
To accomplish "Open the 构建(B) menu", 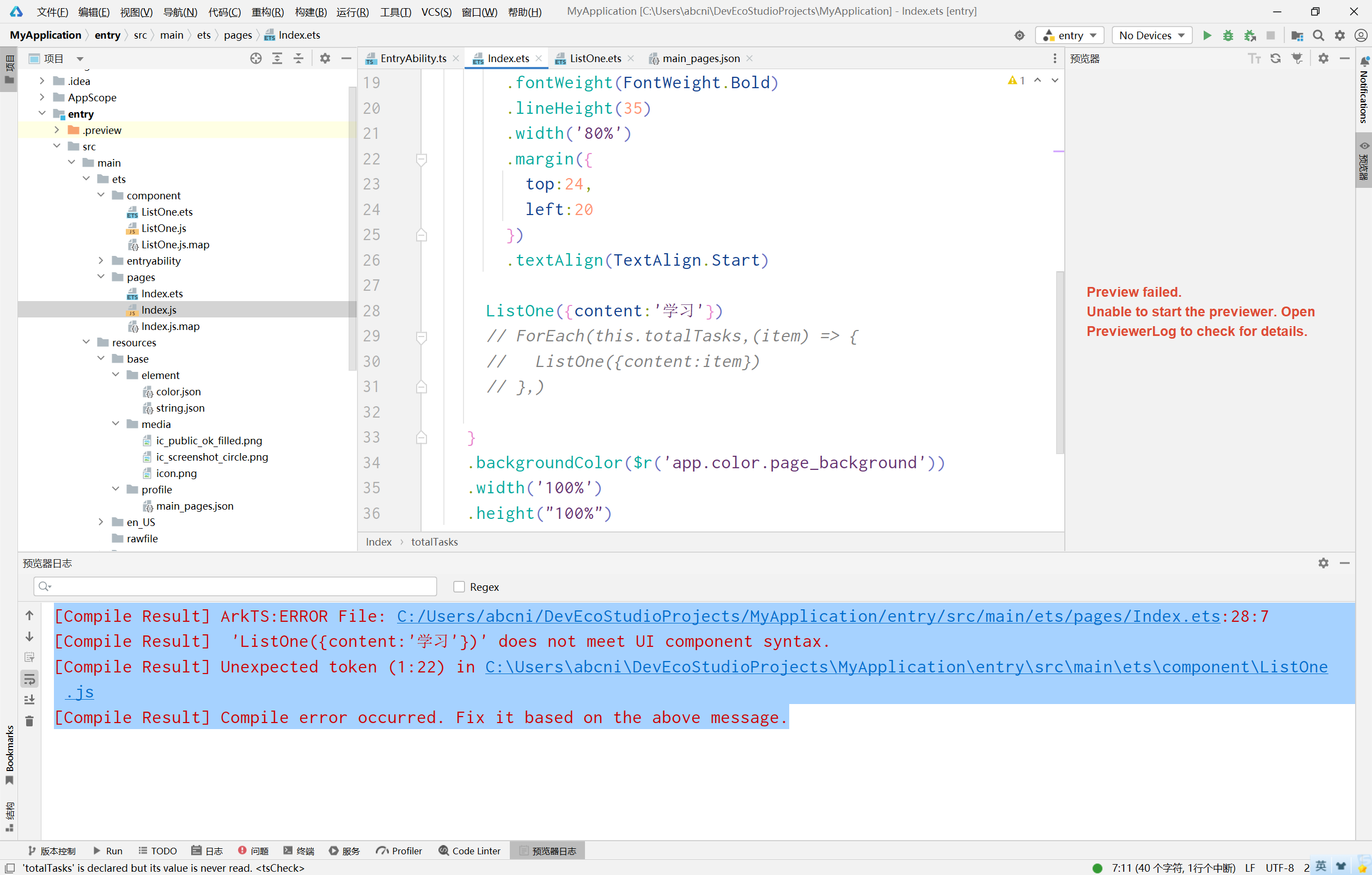I will (311, 11).
